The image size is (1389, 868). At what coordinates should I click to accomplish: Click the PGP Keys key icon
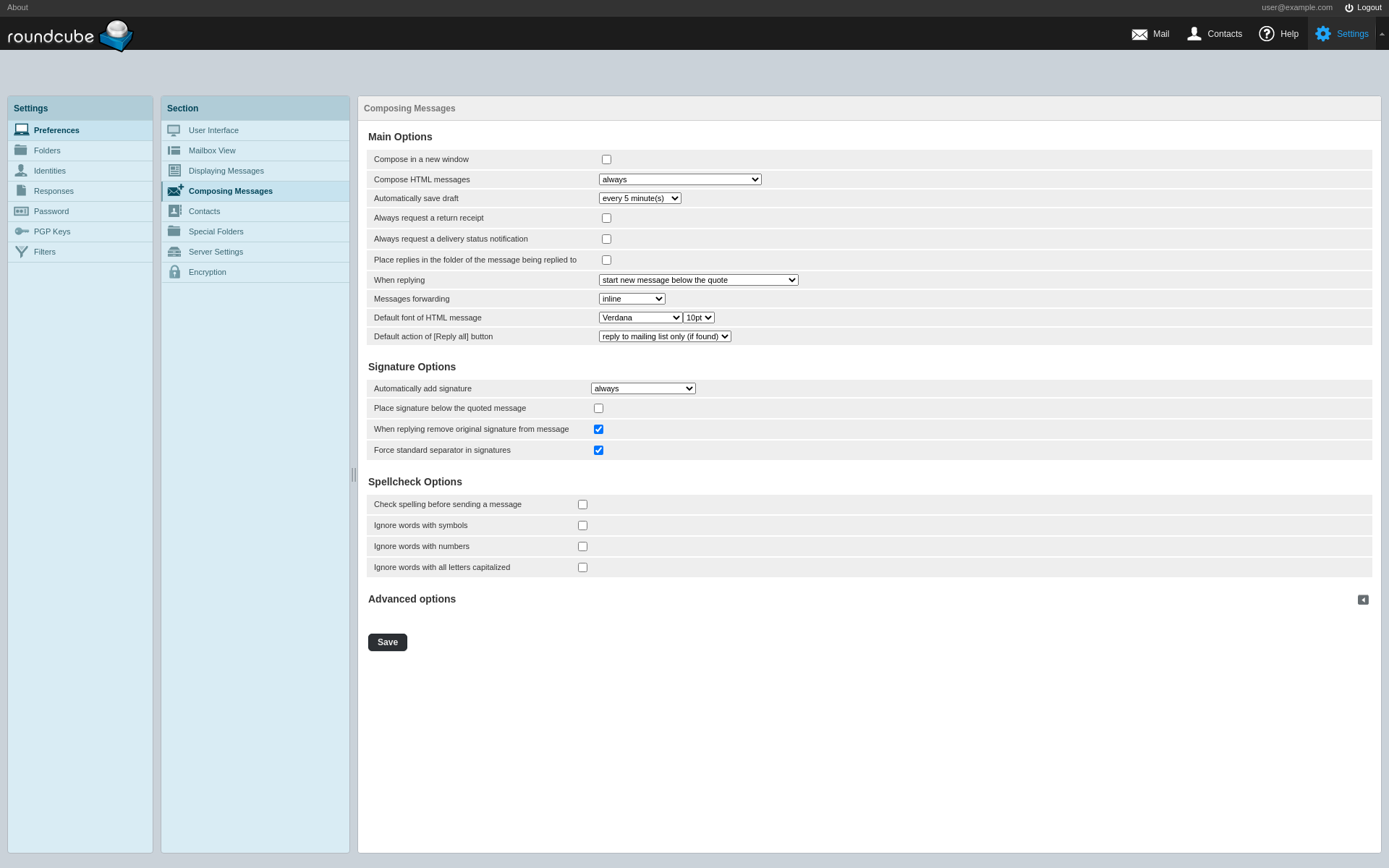tap(22, 231)
